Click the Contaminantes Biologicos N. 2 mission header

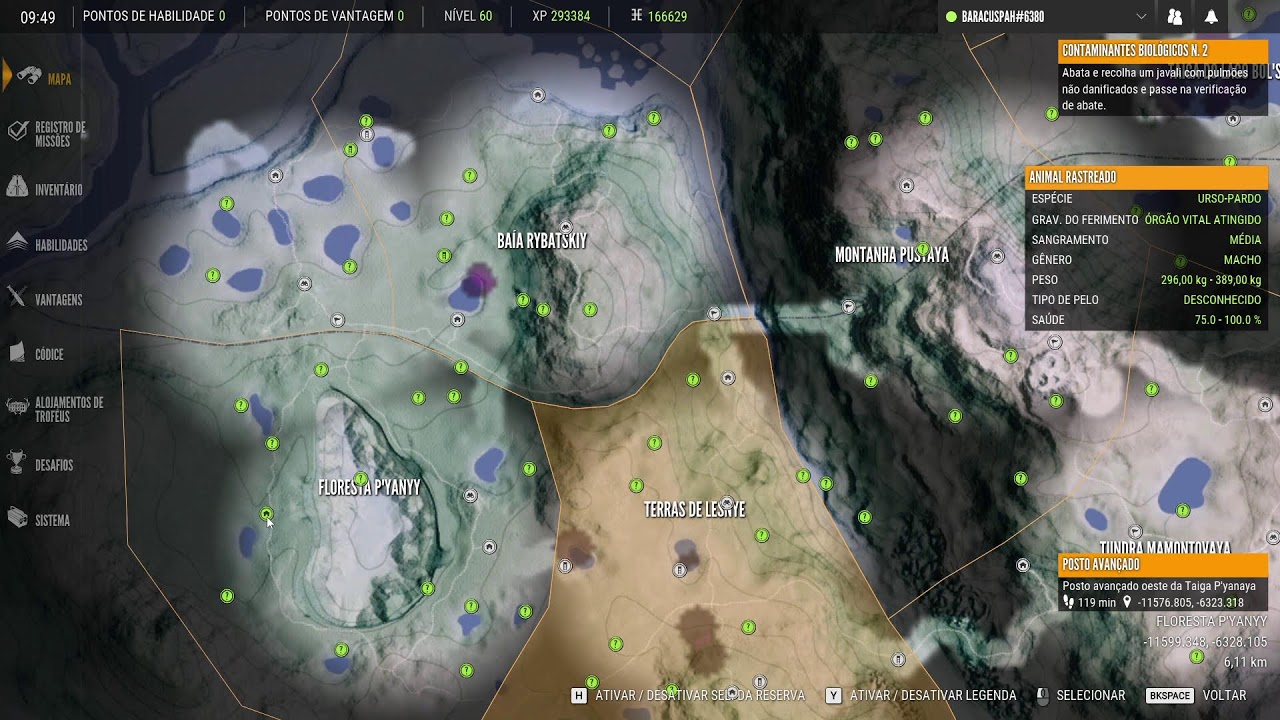(x=1163, y=51)
